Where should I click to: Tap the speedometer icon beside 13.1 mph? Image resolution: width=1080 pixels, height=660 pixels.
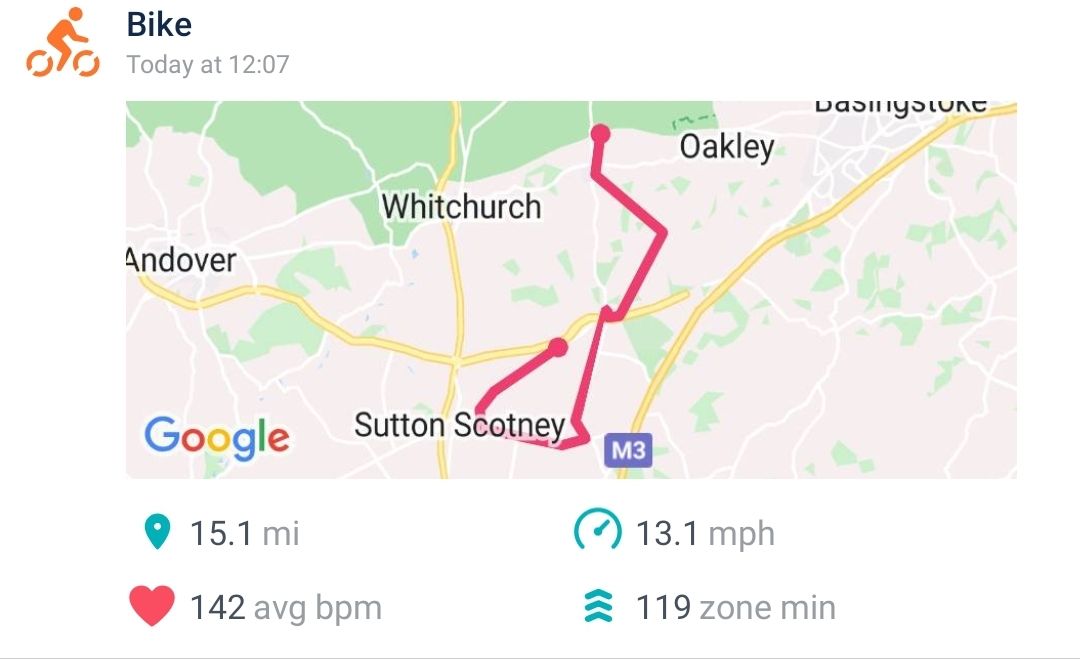tap(596, 533)
